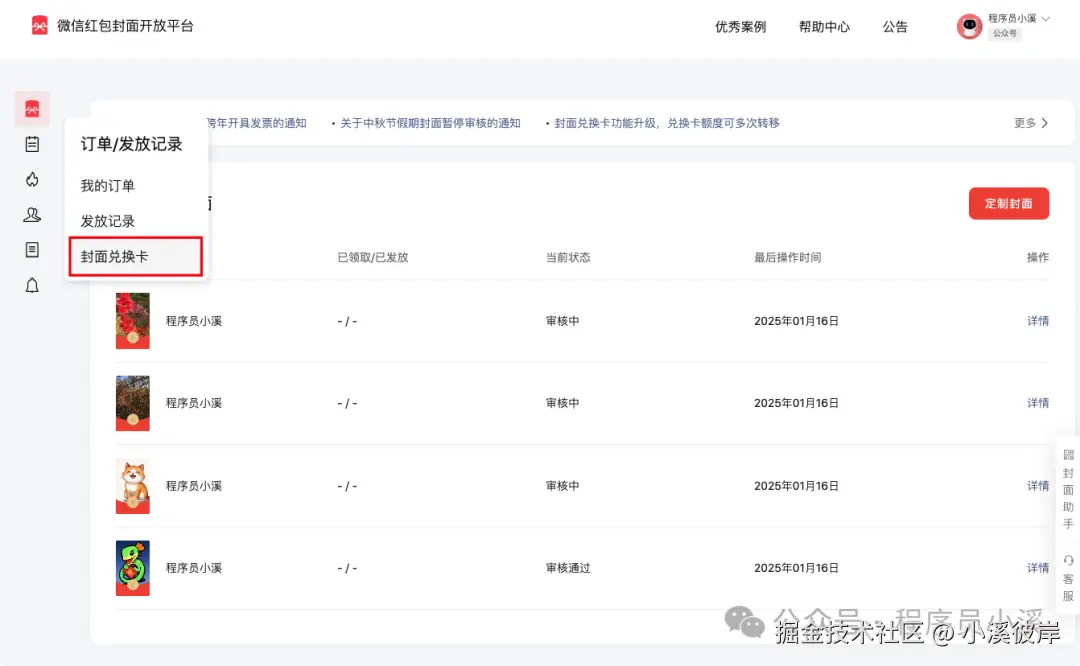Open 帮助中心 in the top navigation

pyautogui.click(x=825, y=27)
